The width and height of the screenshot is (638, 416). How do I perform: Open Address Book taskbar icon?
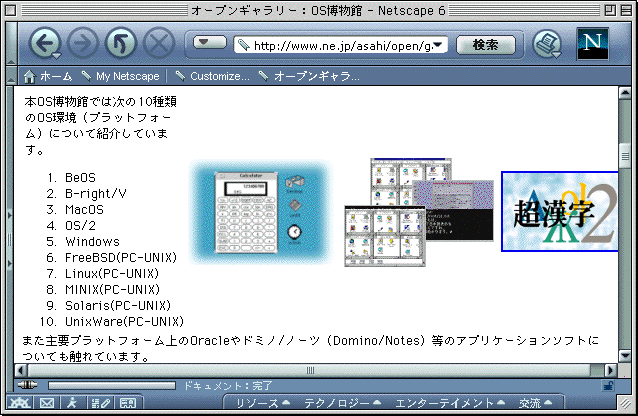(x=128, y=403)
